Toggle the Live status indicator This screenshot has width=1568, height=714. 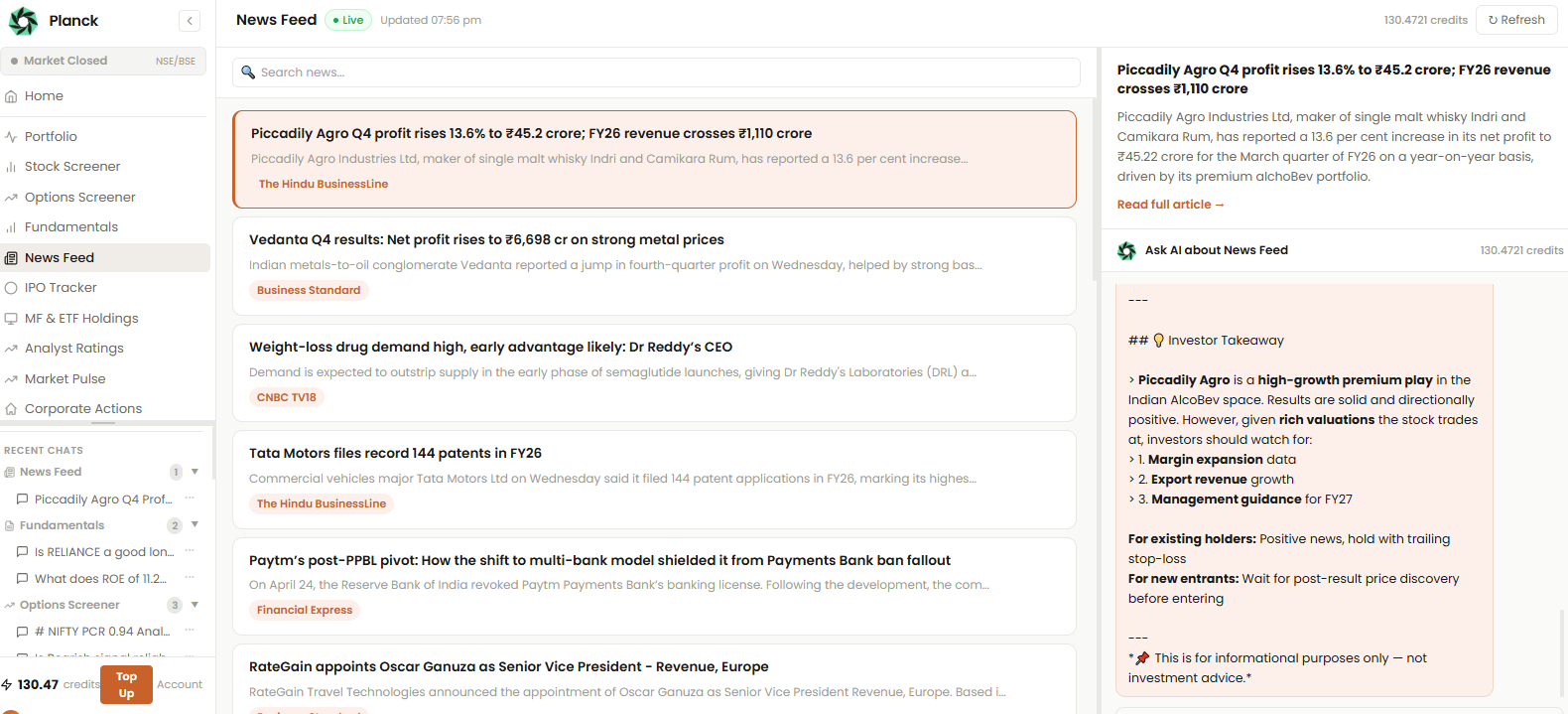pyautogui.click(x=348, y=20)
